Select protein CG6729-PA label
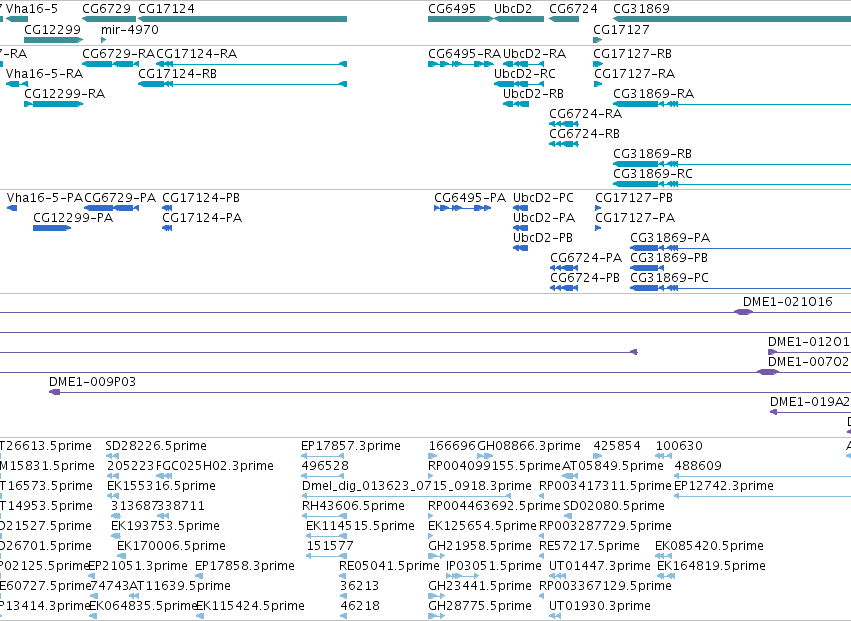This screenshot has height=621, width=851. tap(119, 198)
